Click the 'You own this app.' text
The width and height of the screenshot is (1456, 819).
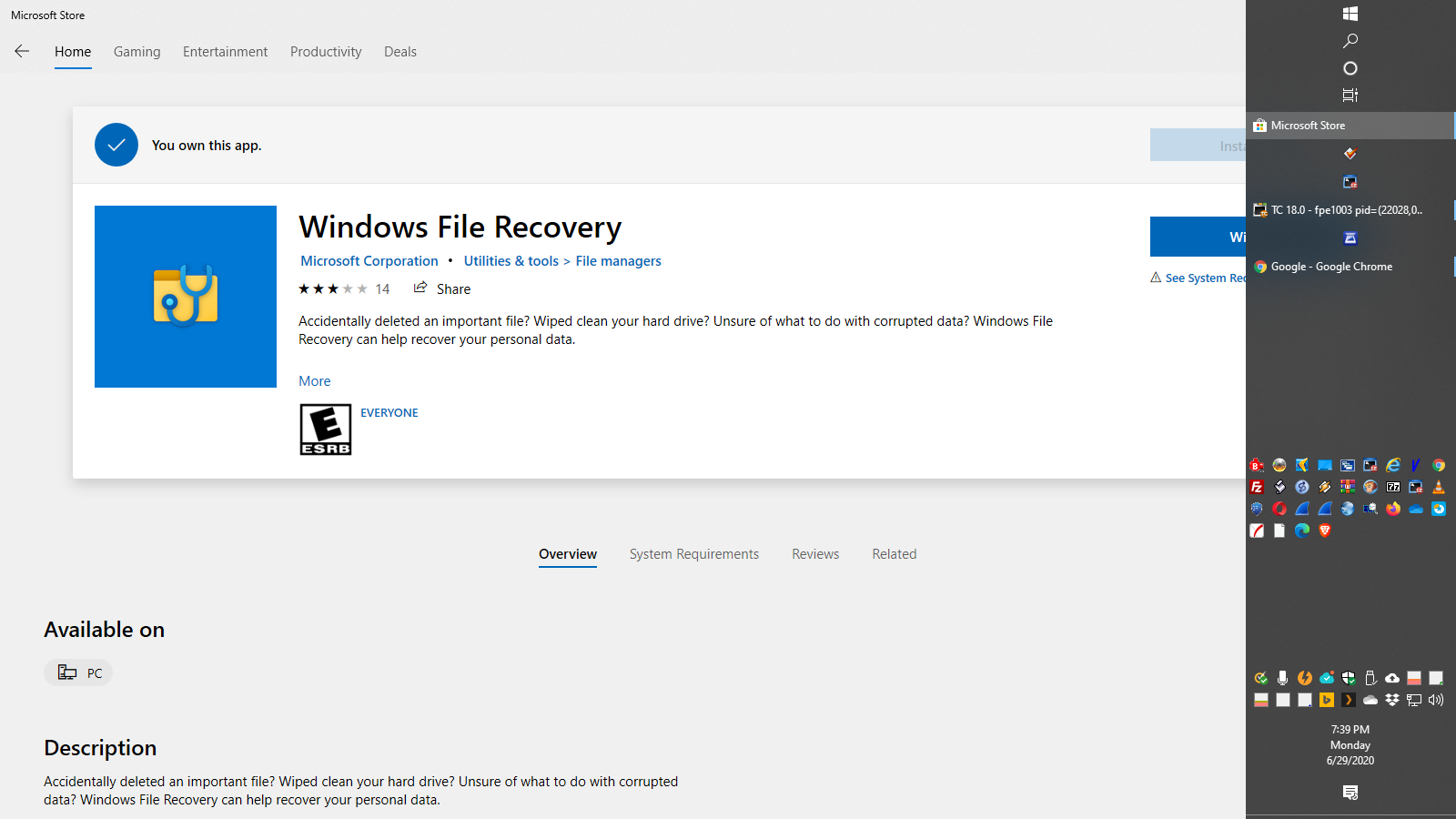(207, 146)
